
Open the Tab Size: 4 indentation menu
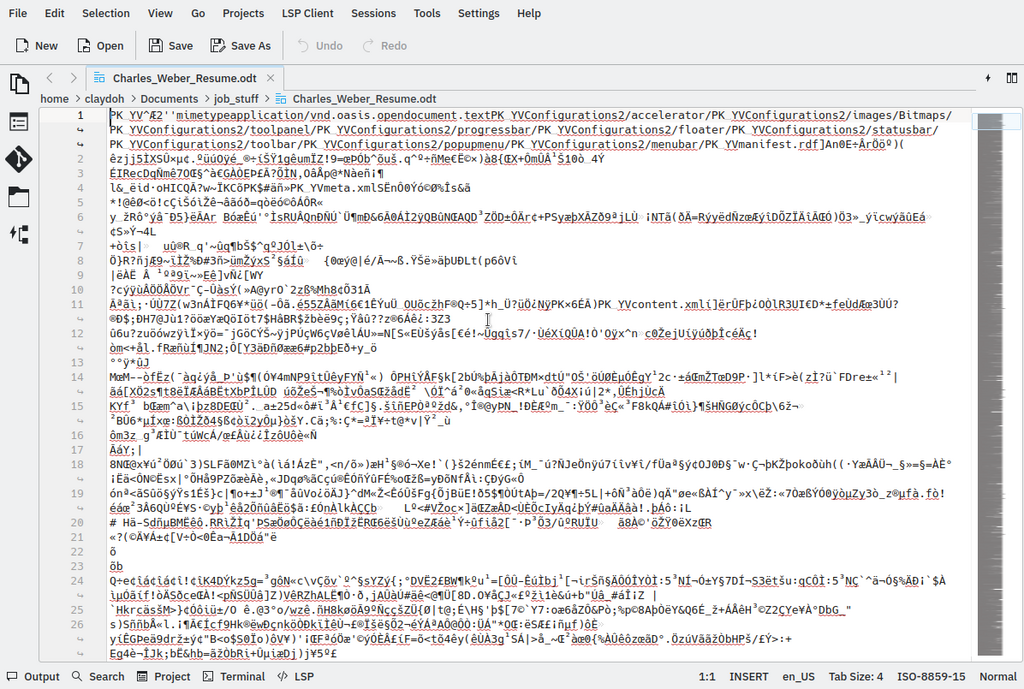click(x=855, y=677)
